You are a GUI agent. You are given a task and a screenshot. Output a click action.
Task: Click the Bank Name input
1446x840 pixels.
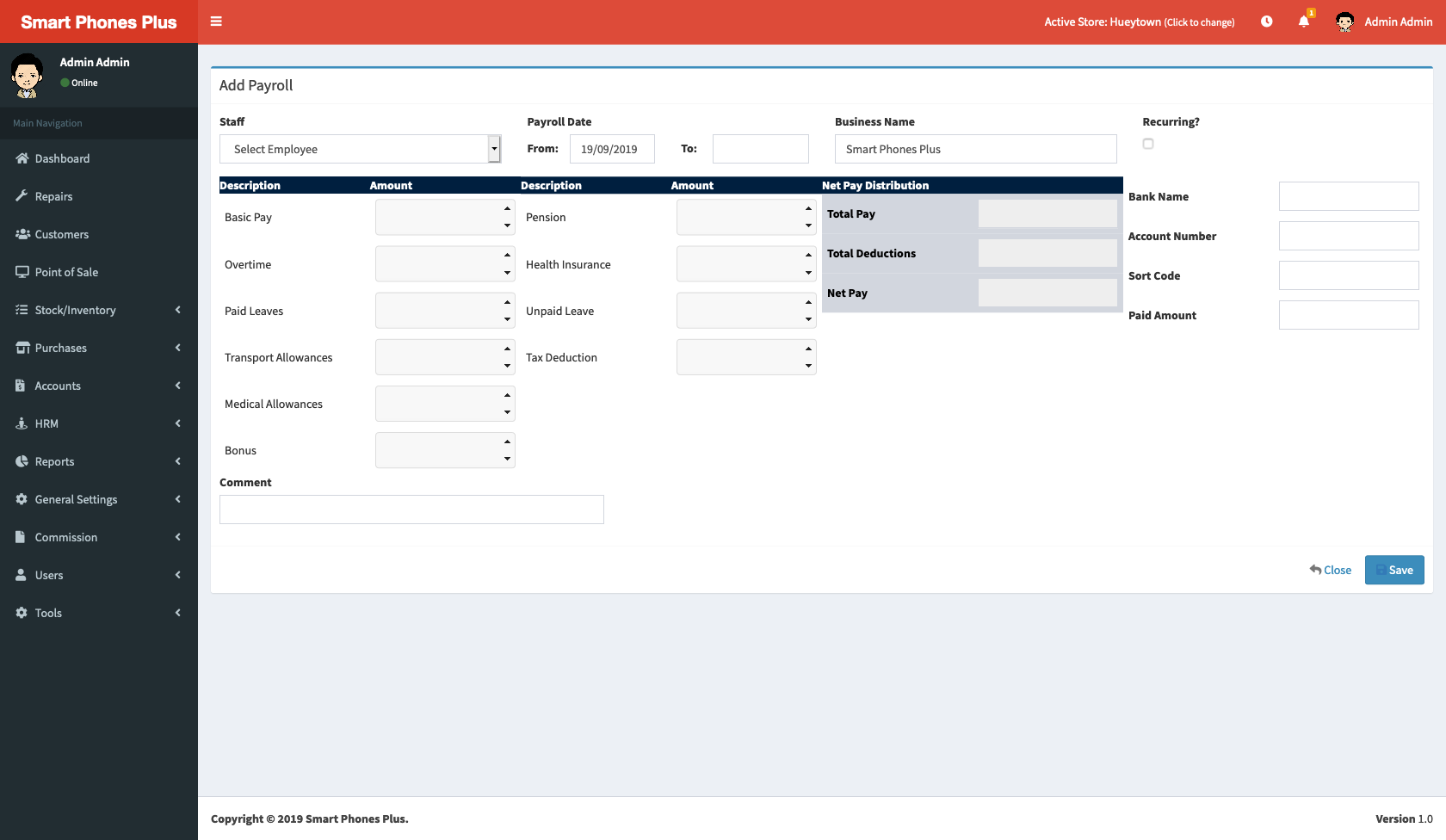point(1349,196)
